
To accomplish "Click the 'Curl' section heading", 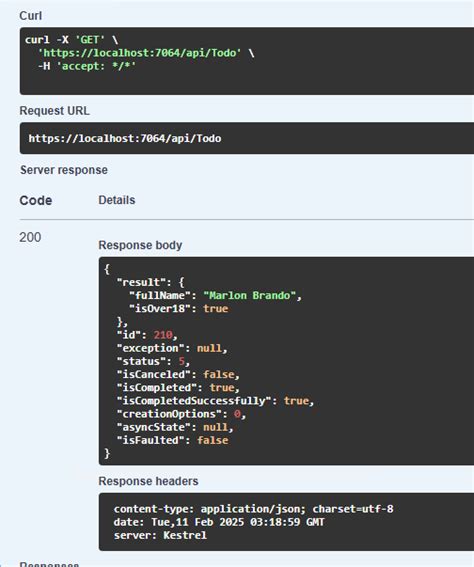I will (30, 16).
